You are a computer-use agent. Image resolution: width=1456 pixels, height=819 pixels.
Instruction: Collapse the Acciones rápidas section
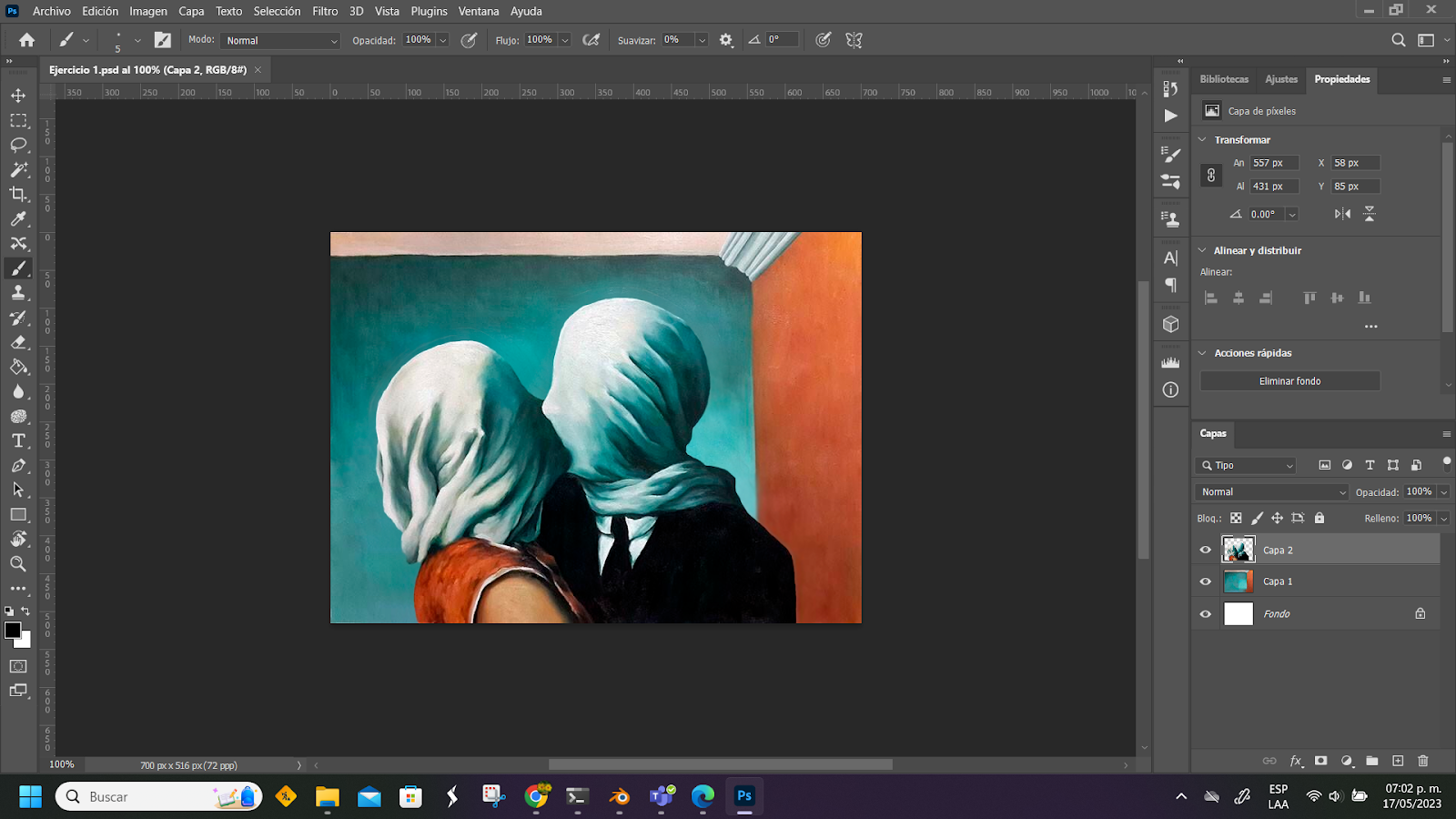(x=1202, y=353)
